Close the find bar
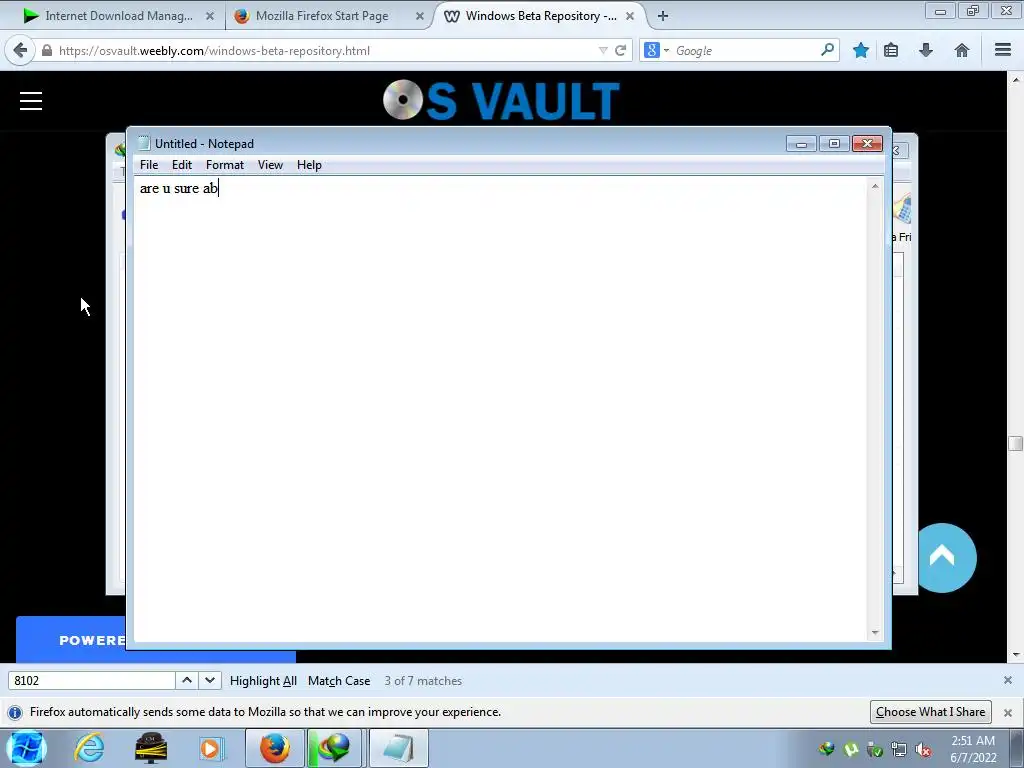The height and width of the screenshot is (768, 1024). coord(1008,680)
